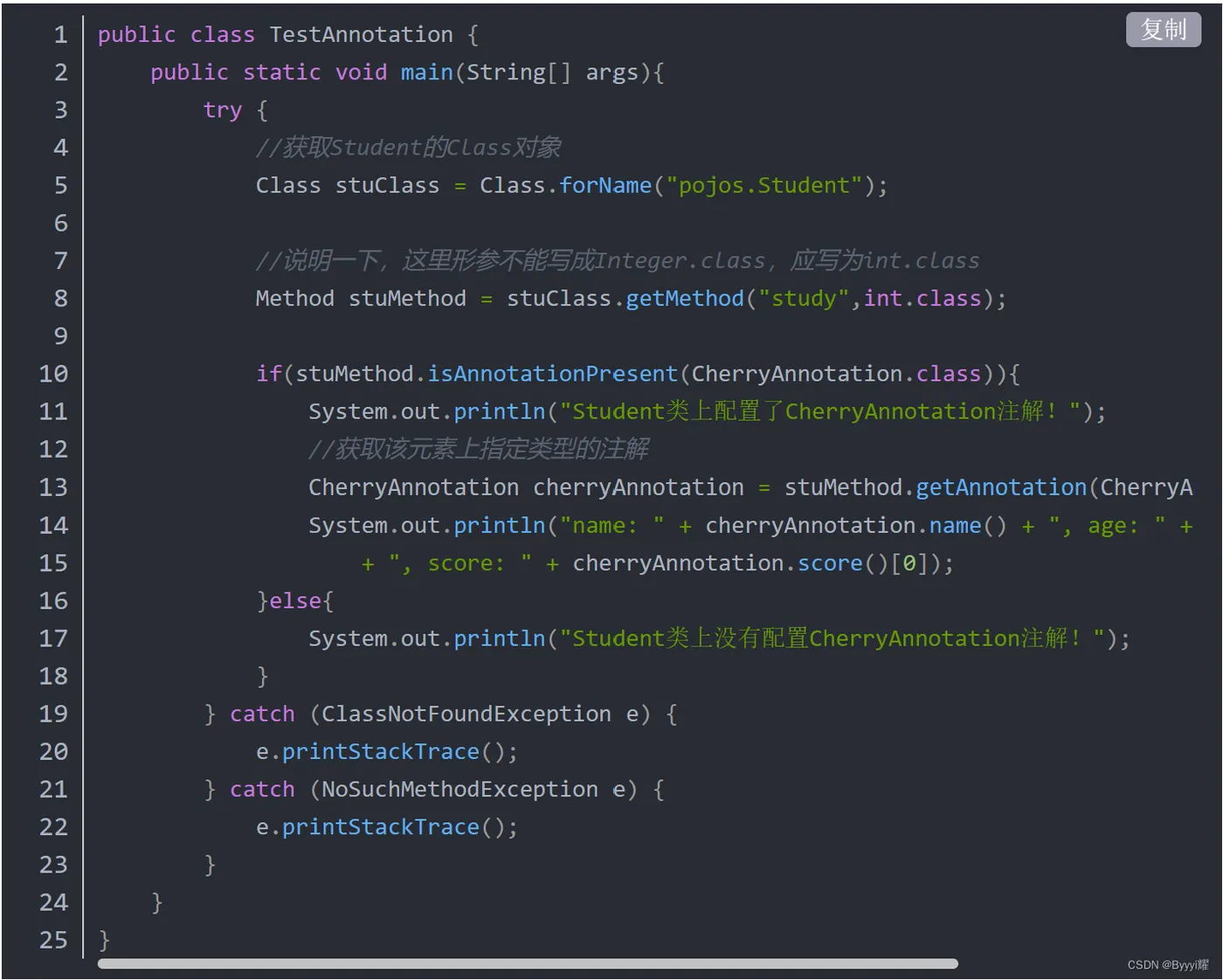The width and height of the screenshot is (1223, 980).
Task: Click getMethod call on line 8
Action: [684, 299]
